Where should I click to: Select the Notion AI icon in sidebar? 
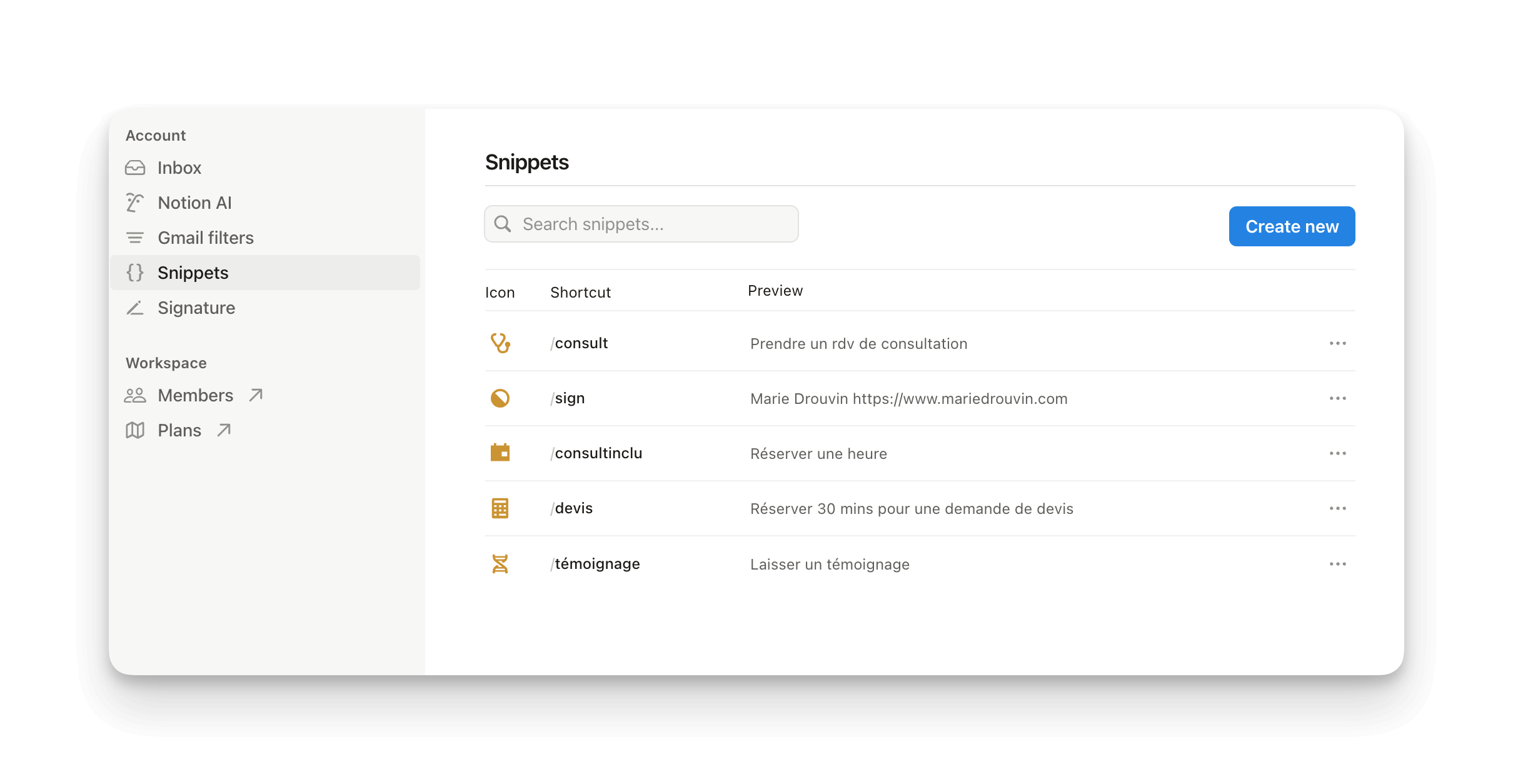tap(134, 203)
